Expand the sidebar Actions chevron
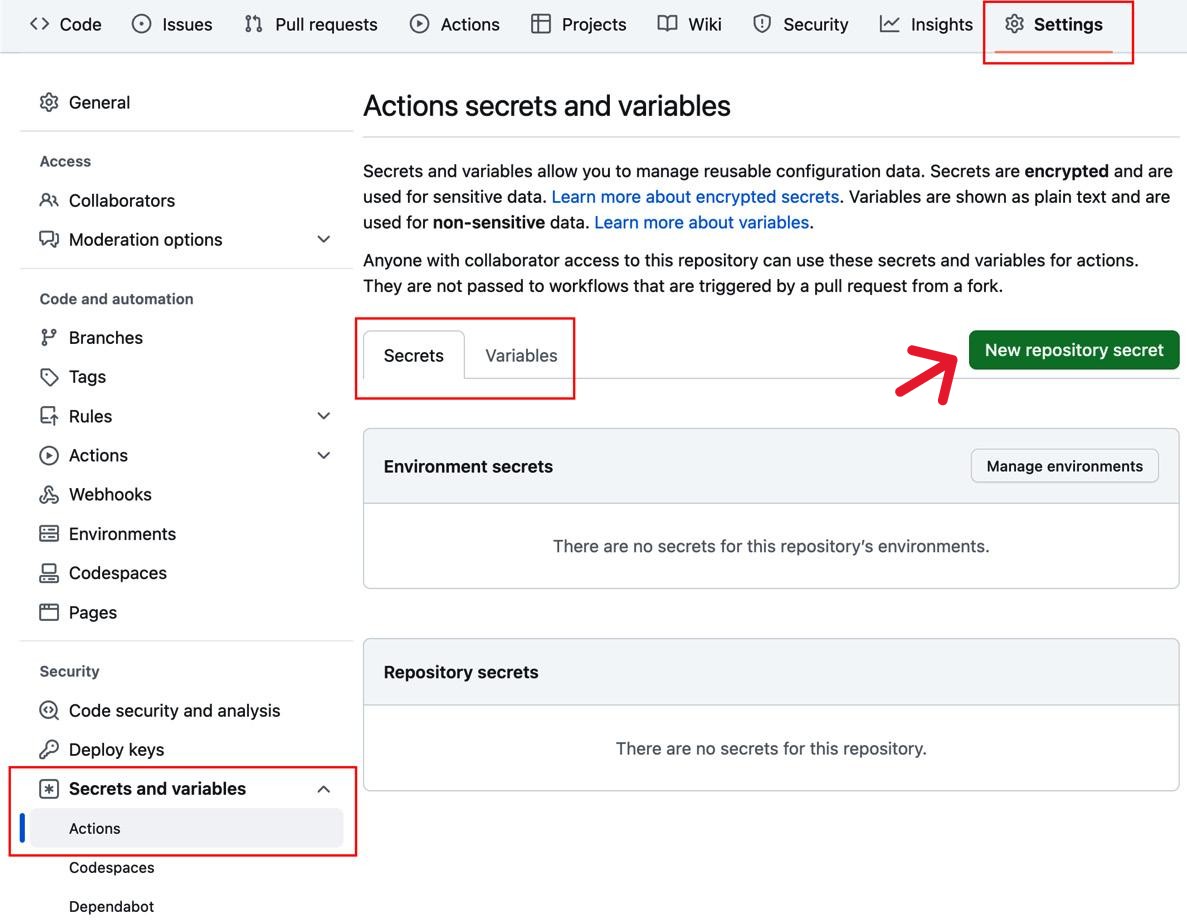 click(323, 456)
